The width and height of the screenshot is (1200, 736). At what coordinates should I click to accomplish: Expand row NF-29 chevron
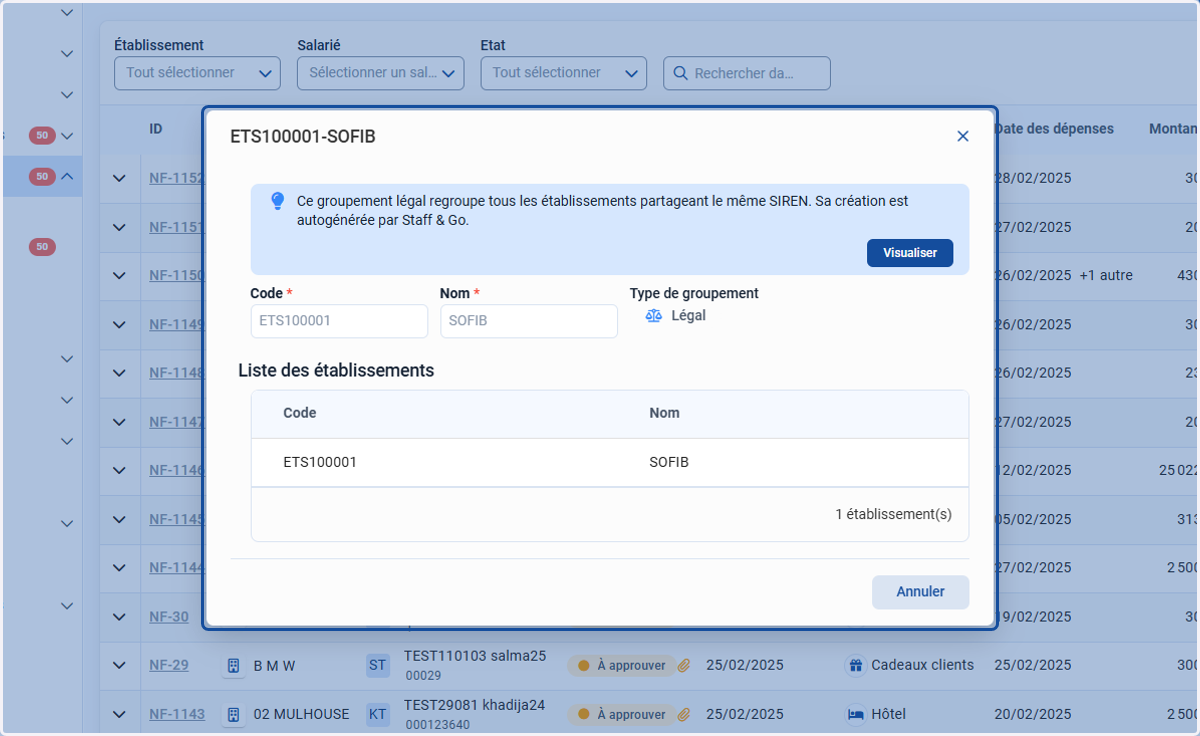click(x=120, y=665)
